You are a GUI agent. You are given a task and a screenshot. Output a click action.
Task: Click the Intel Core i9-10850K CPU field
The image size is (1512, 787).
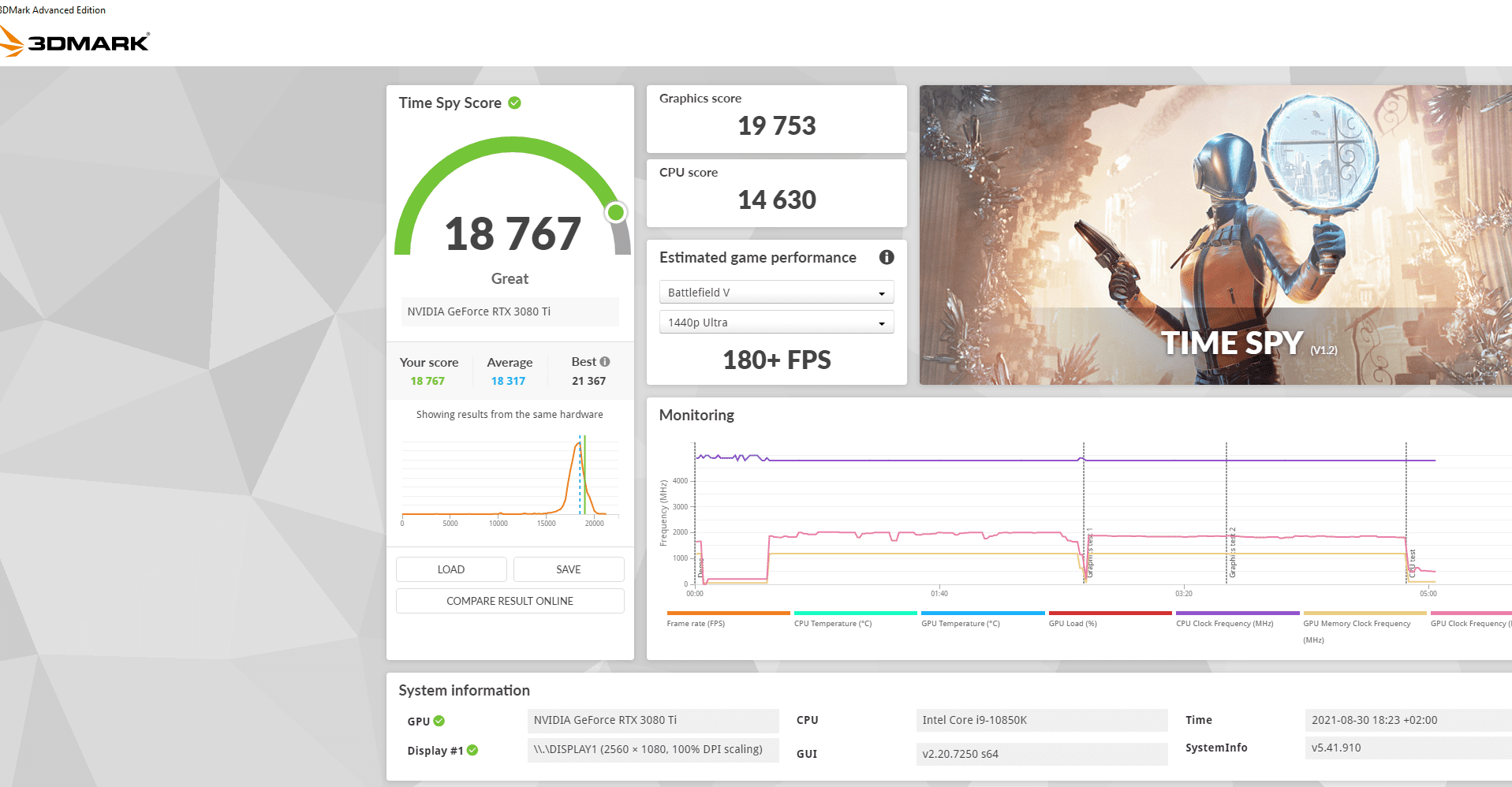(1042, 720)
